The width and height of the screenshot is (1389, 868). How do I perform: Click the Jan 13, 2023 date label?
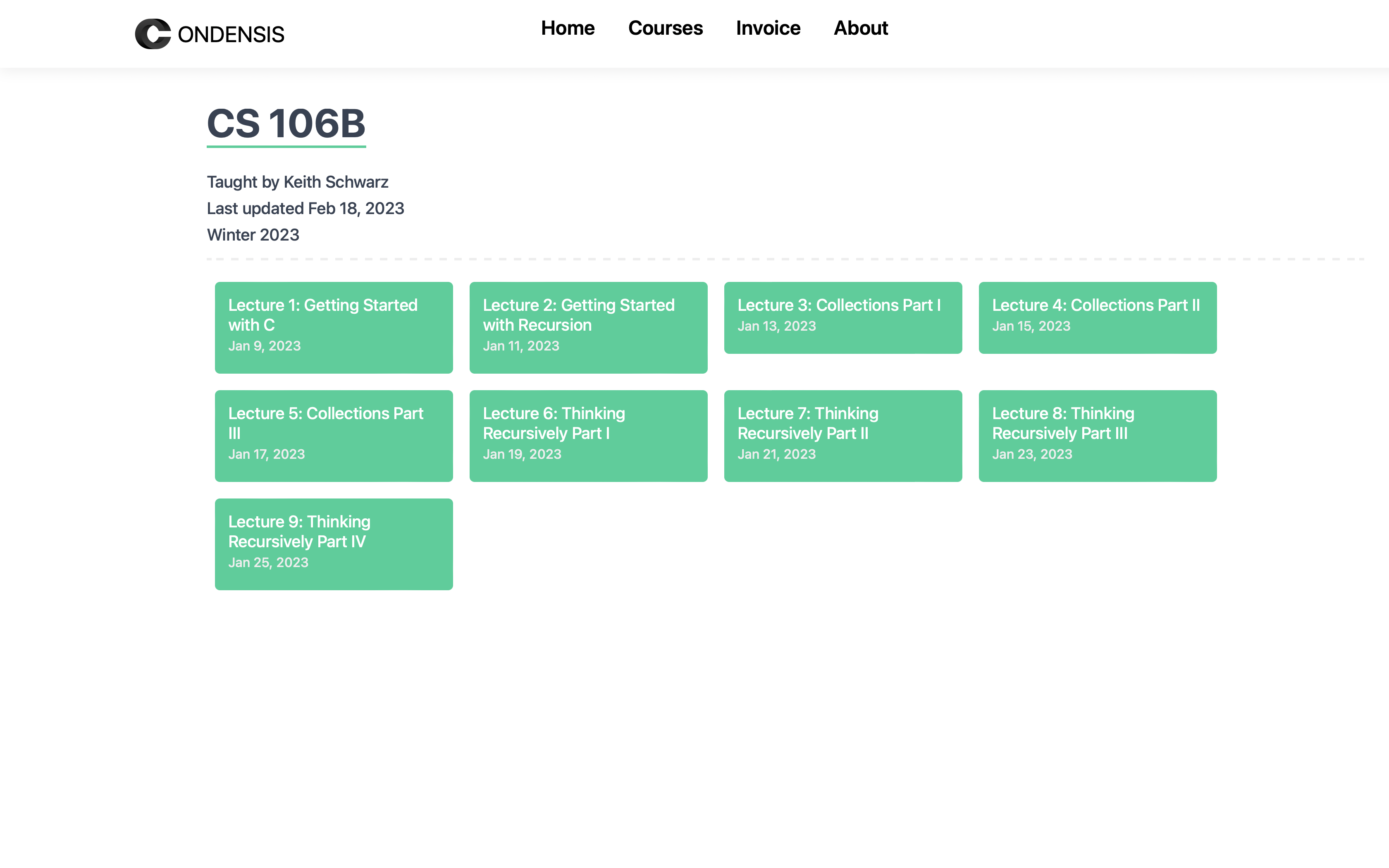(776, 326)
